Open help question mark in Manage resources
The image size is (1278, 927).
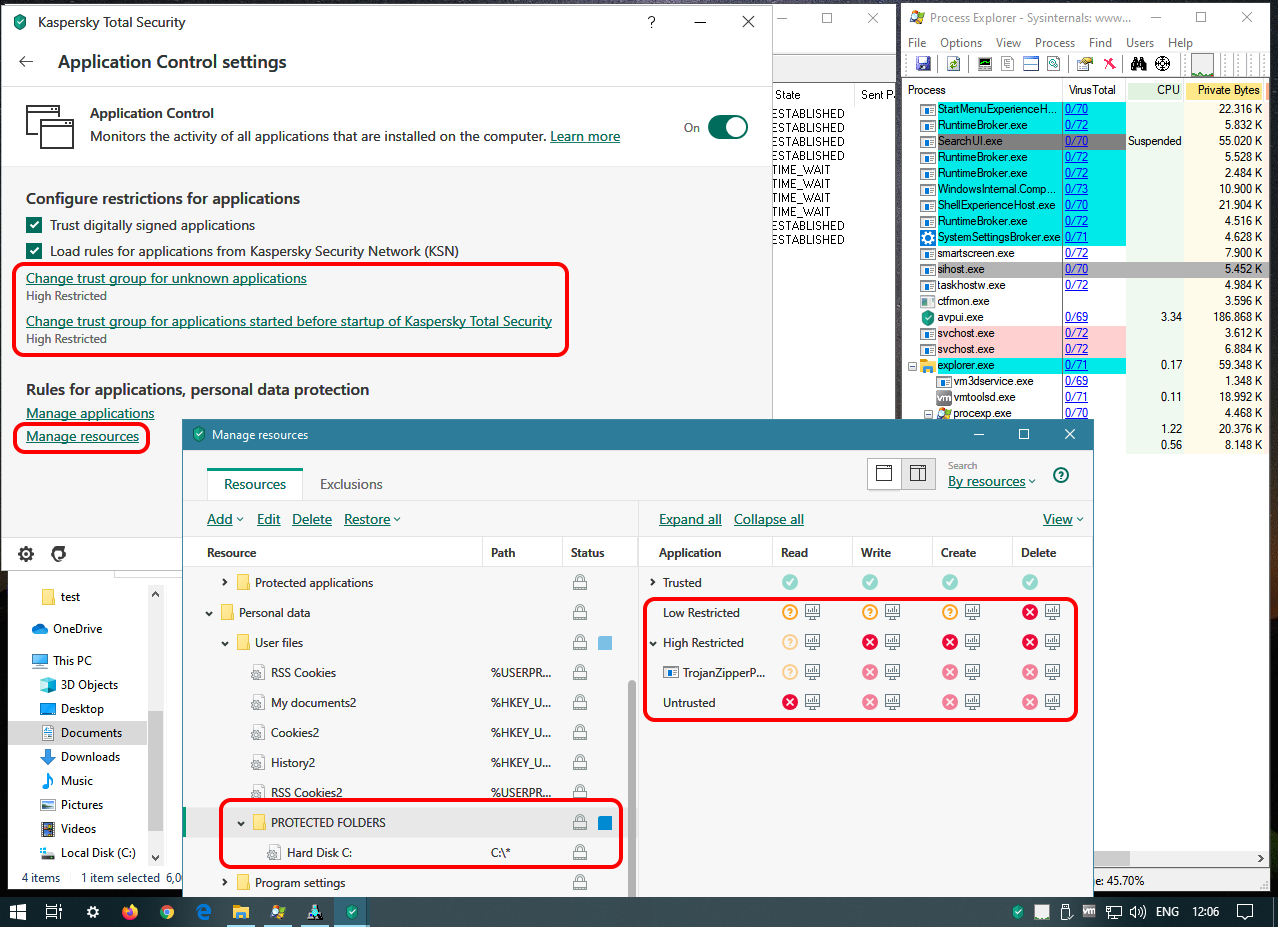(1061, 475)
